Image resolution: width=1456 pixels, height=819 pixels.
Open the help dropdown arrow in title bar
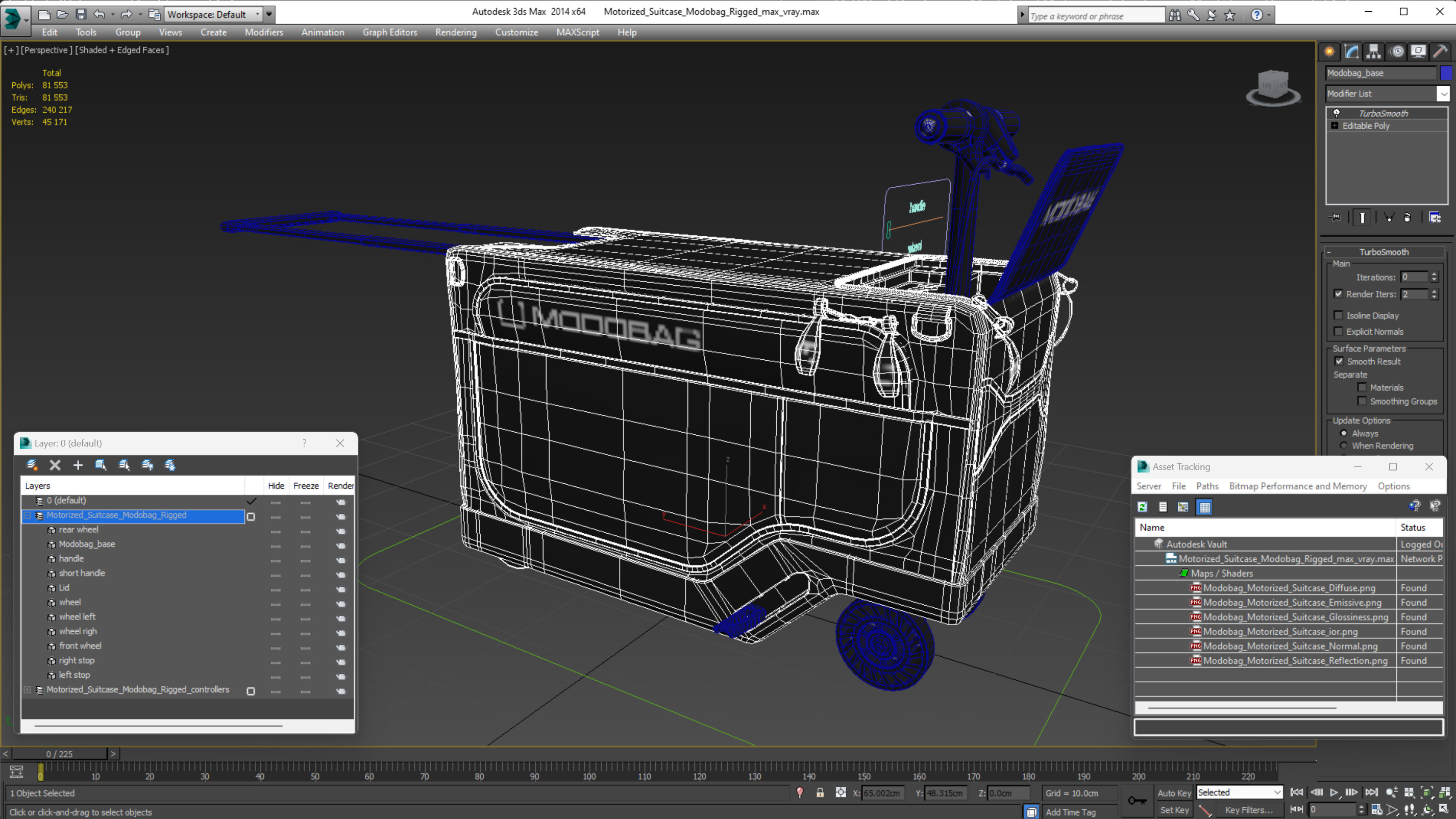pos(1270,15)
